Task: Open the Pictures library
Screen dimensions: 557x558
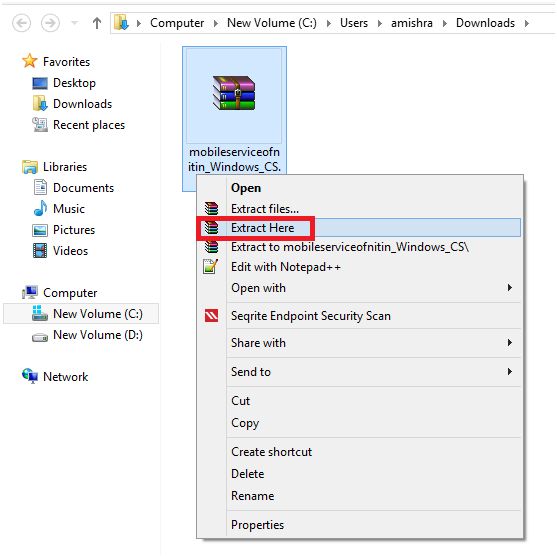Action: pos(74,230)
